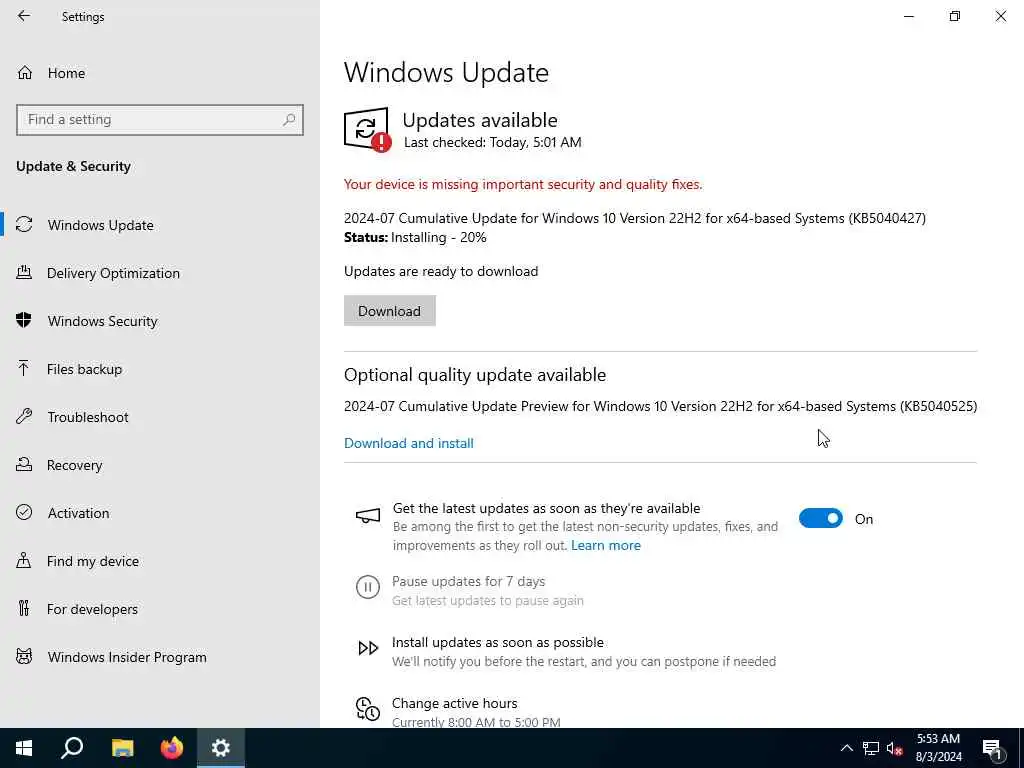Click the Troubleshoot wrench icon

24,417
